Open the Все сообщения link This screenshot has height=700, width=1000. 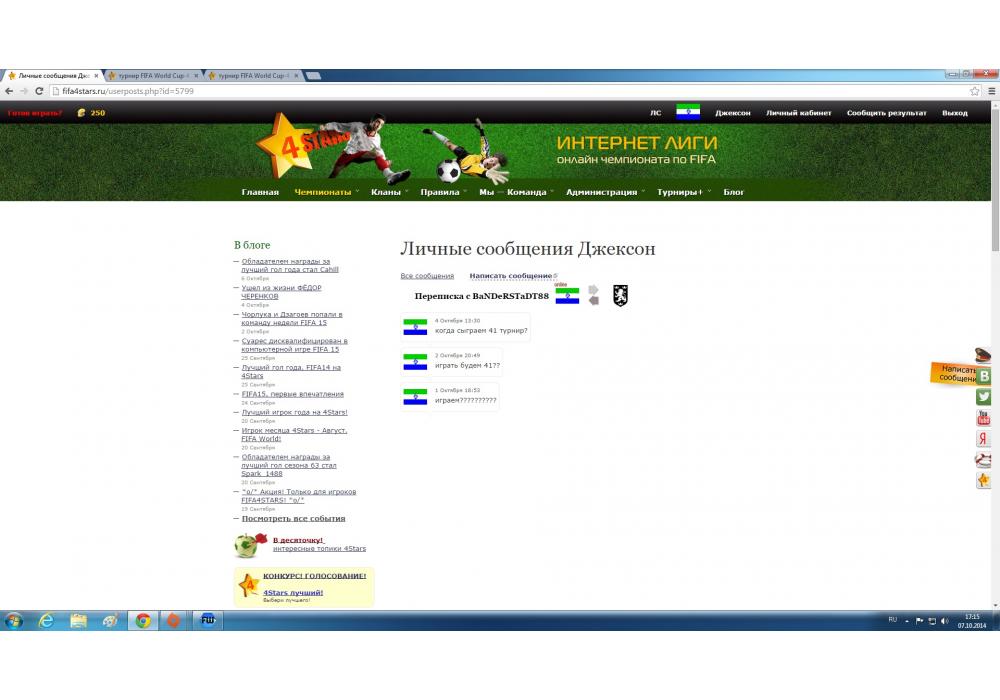pyautogui.click(x=427, y=276)
